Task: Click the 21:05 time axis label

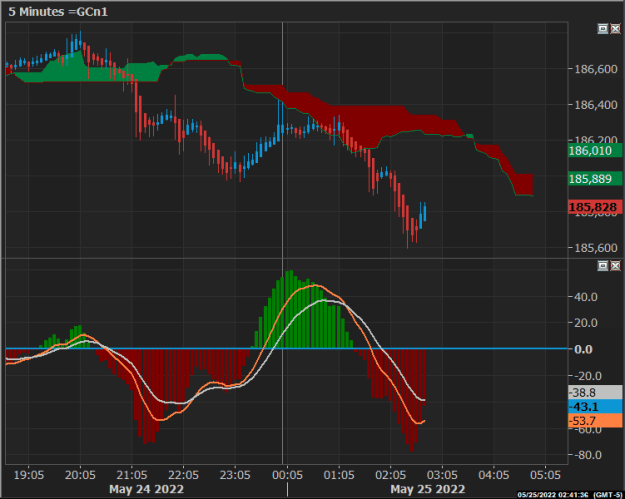Action: [132, 475]
